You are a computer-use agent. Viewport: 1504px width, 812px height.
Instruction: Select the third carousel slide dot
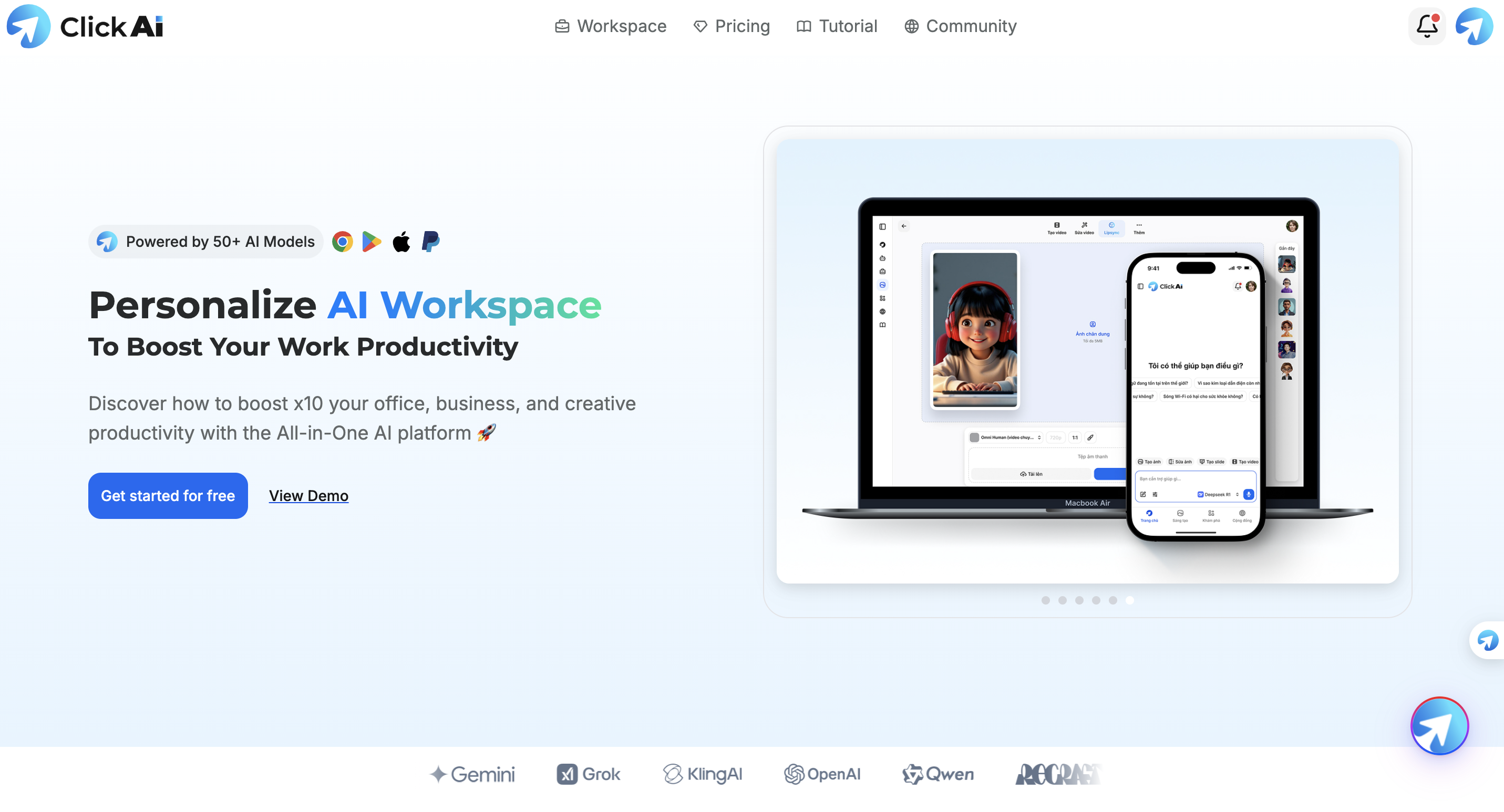(1079, 600)
